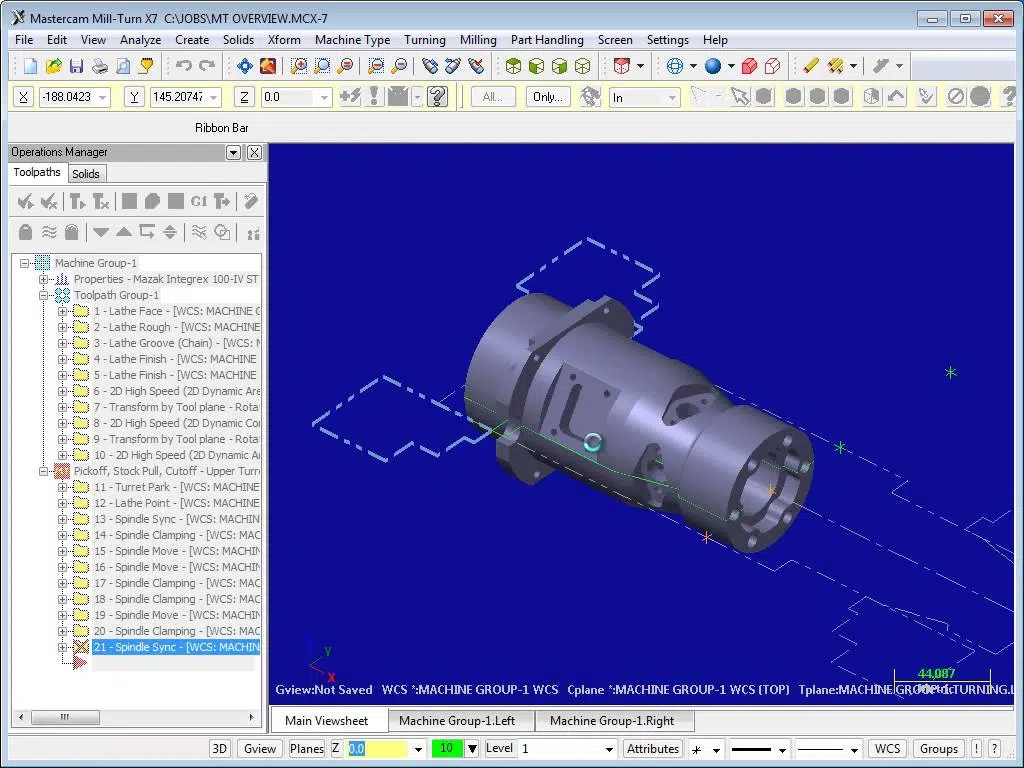The height and width of the screenshot is (768, 1024).
Task: Open the Machine Type menu
Action: [353, 40]
